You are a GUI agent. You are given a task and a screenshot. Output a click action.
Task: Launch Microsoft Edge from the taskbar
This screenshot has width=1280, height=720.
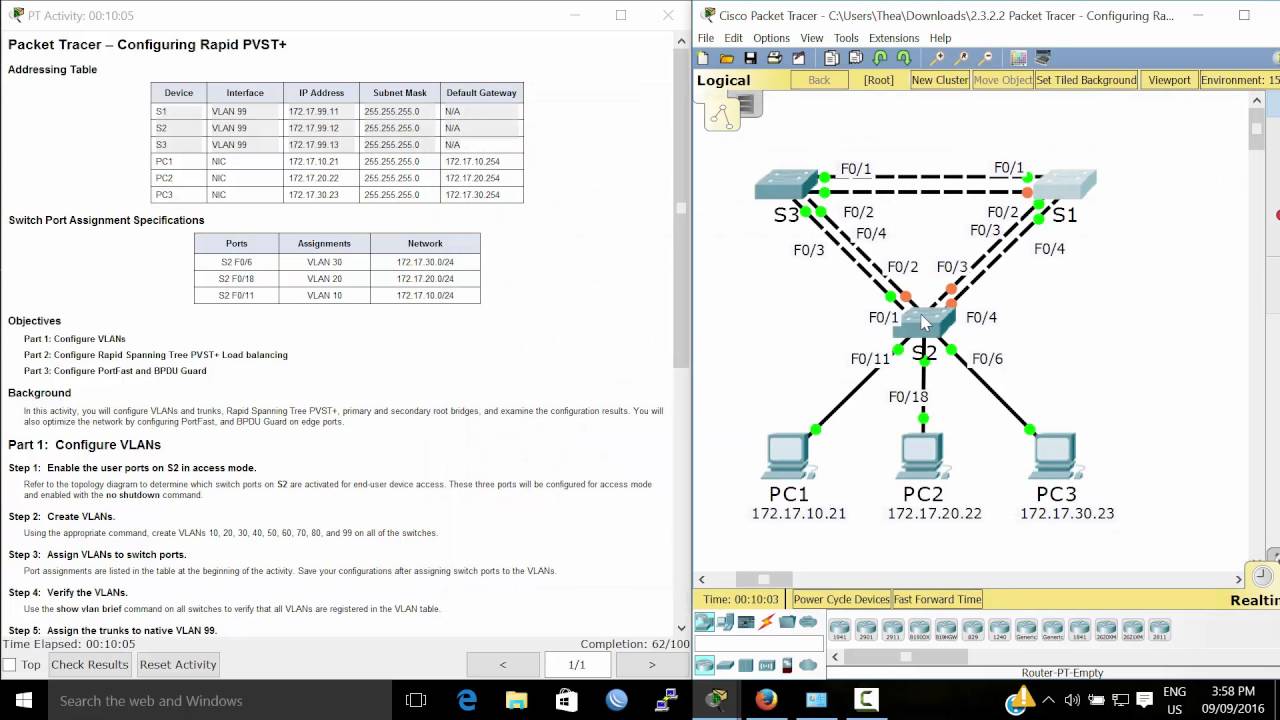pyautogui.click(x=467, y=701)
